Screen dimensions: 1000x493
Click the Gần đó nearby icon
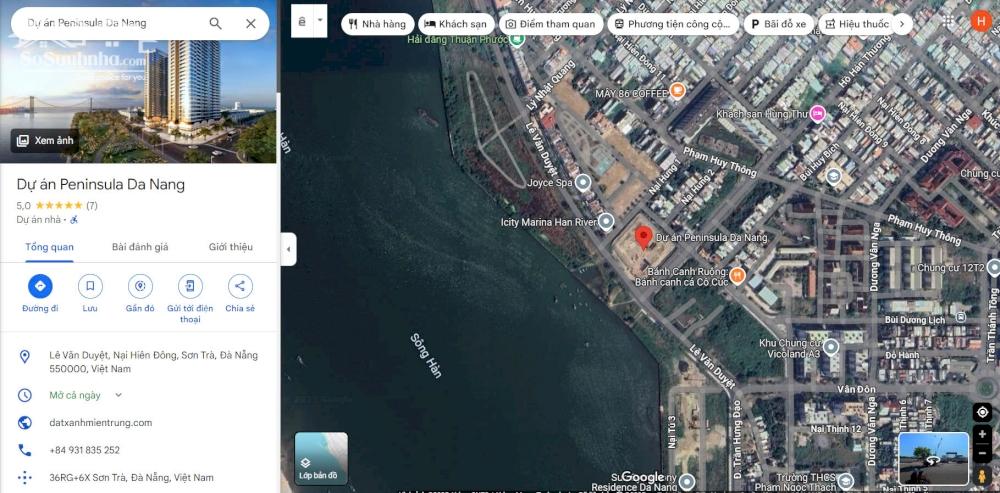(140, 286)
